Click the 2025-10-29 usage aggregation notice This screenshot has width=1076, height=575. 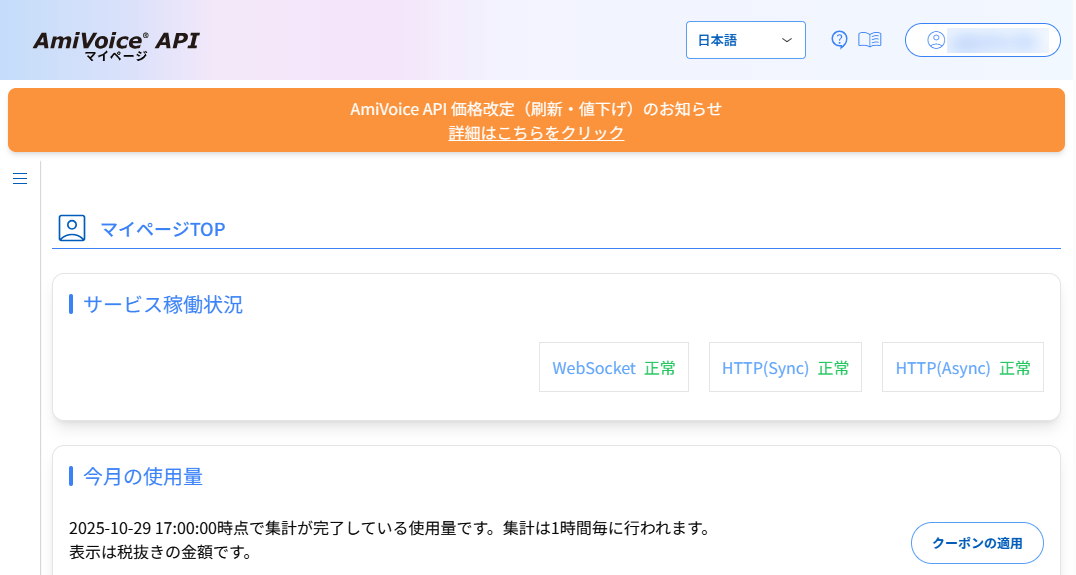pyautogui.click(x=389, y=528)
